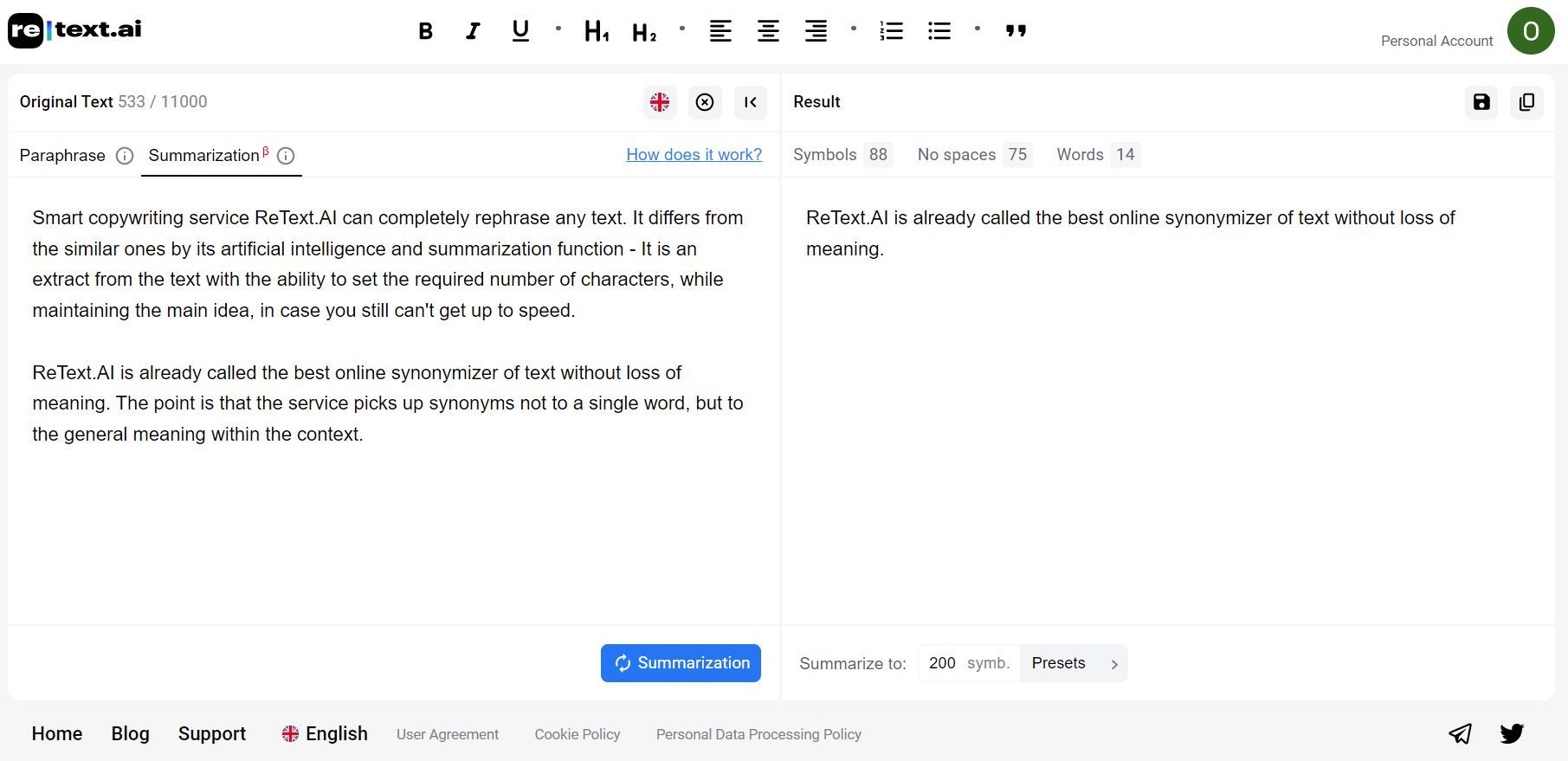
Task: Align text to the right
Action: coord(816,31)
